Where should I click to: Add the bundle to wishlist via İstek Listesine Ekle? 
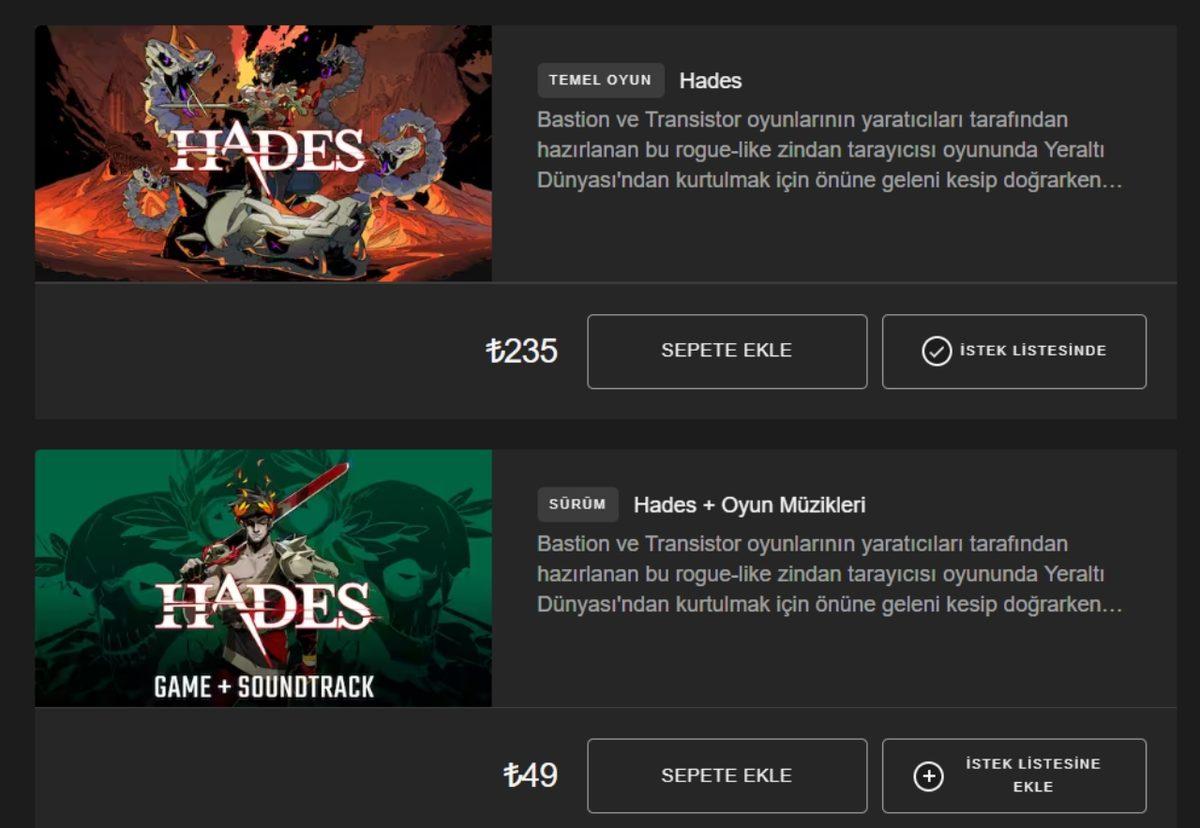click(x=1013, y=776)
